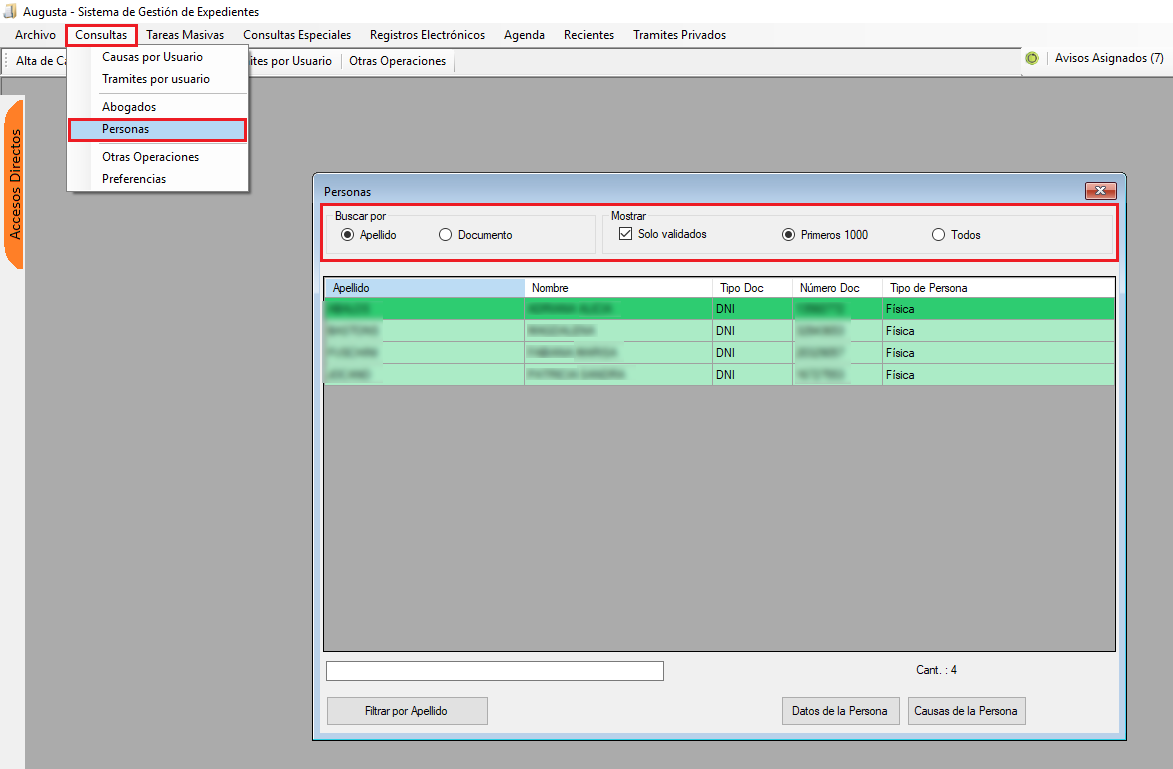Open the Tareas Masivas menu
The width and height of the screenshot is (1173, 769).
click(185, 35)
